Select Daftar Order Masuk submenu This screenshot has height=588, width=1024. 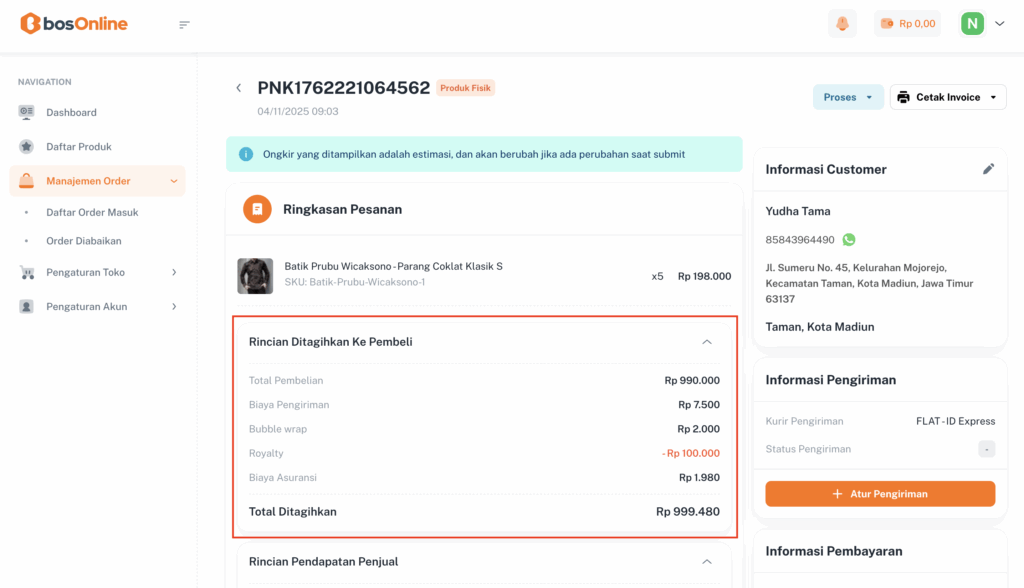92,212
